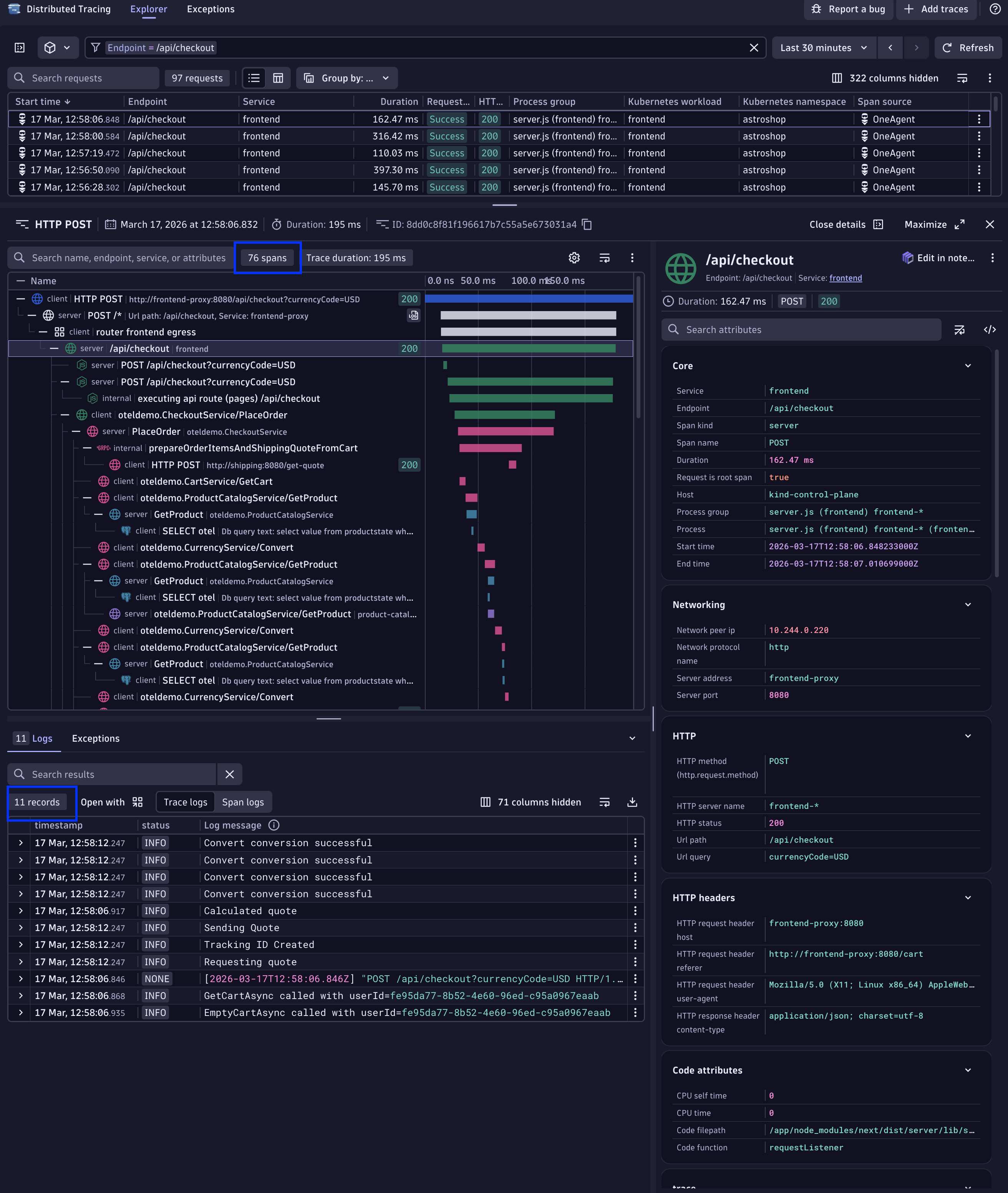Copy the trace ID to clipboard
1008x1193 pixels.
click(x=587, y=225)
